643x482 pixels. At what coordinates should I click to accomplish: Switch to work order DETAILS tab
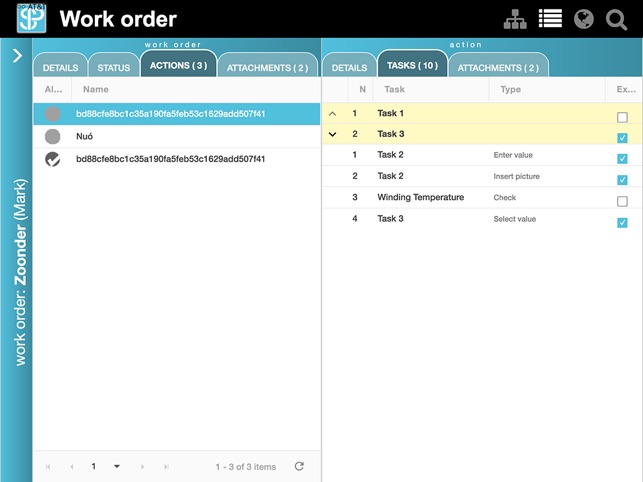(x=60, y=67)
